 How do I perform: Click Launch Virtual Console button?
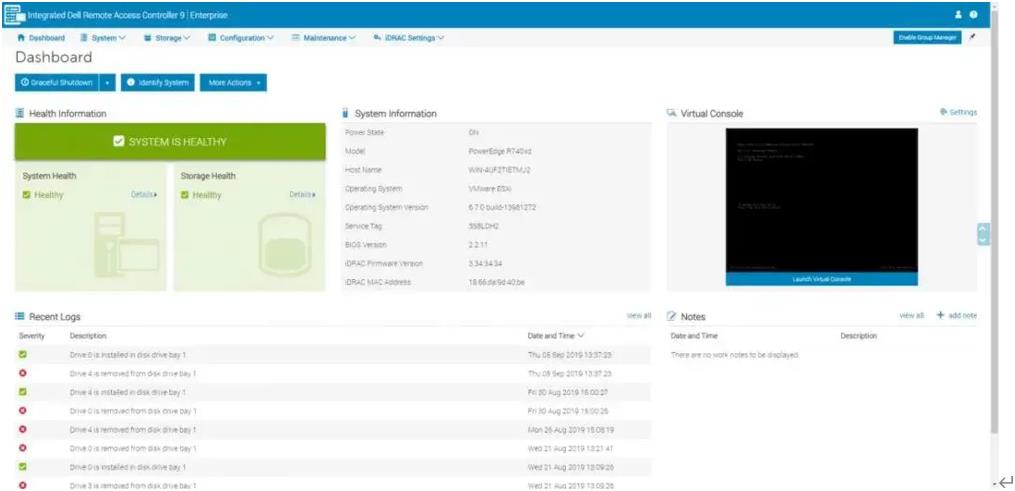(x=821, y=279)
